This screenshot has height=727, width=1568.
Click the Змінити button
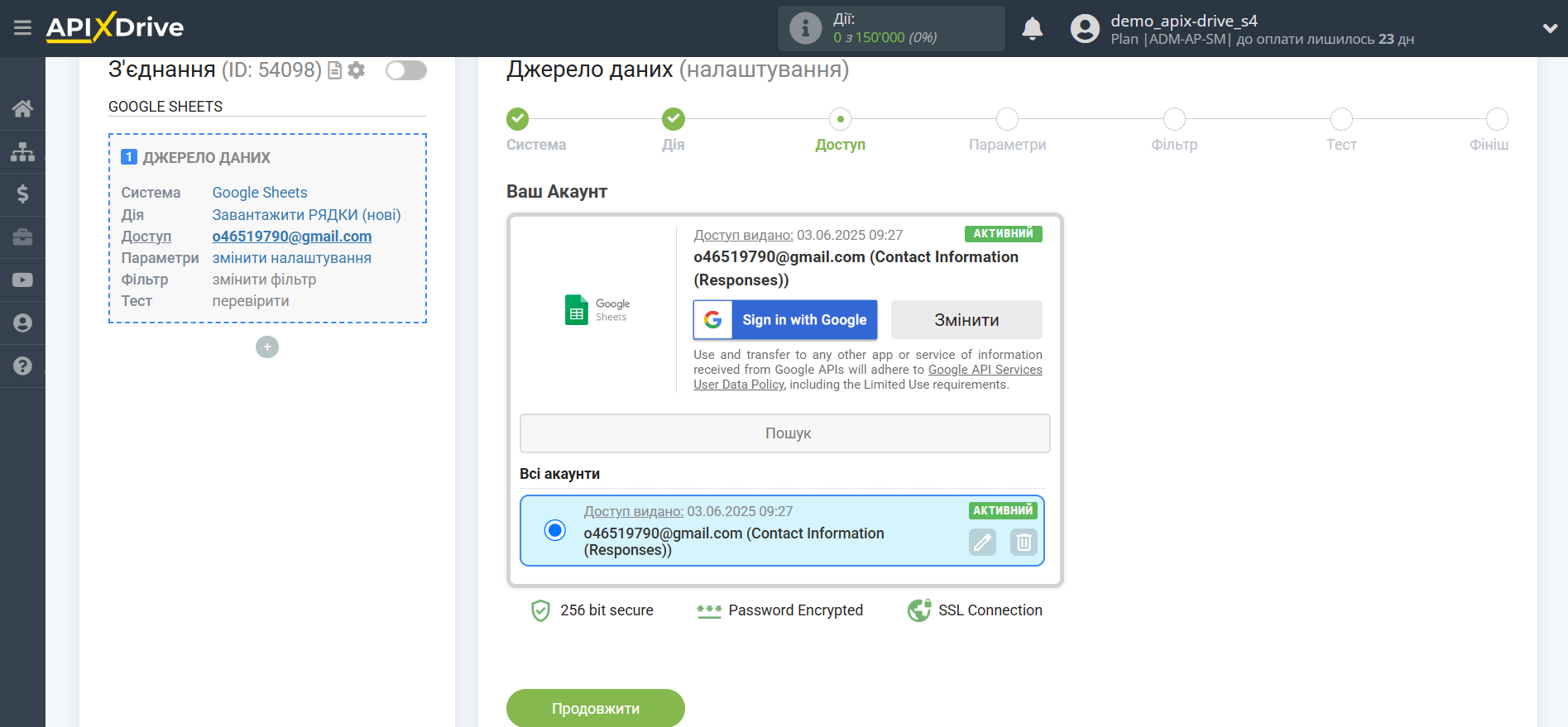966,319
